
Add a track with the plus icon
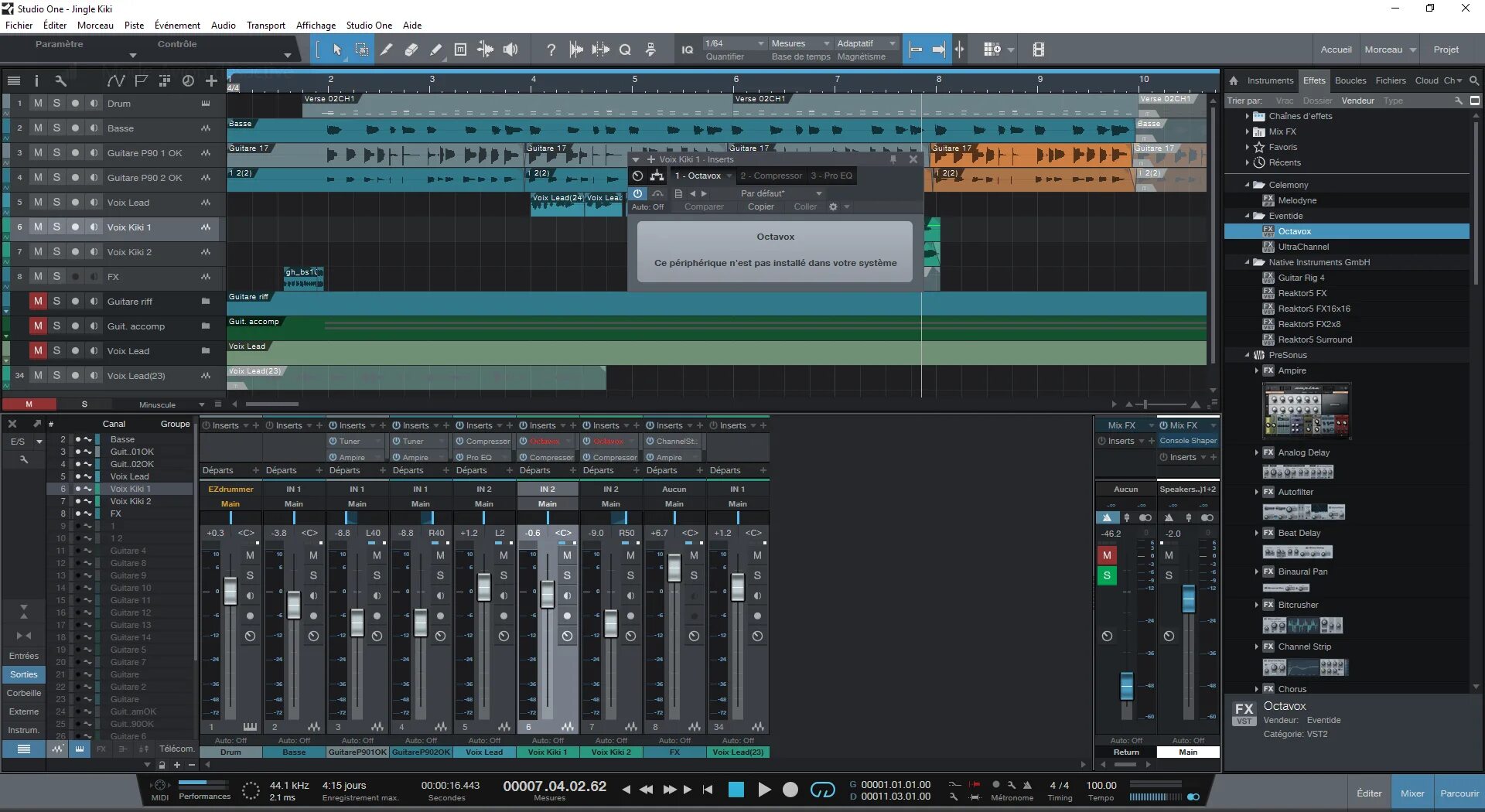pyautogui.click(x=211, y=80)
